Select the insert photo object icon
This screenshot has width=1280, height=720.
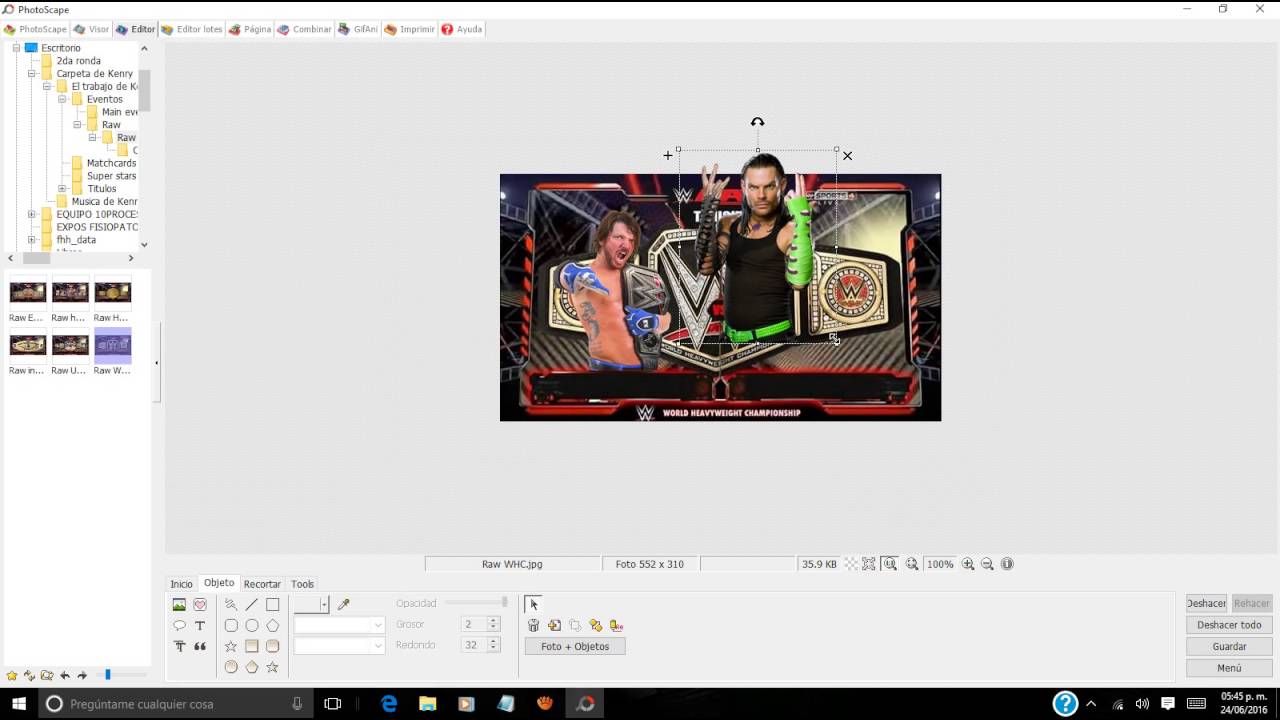point(179,605)
